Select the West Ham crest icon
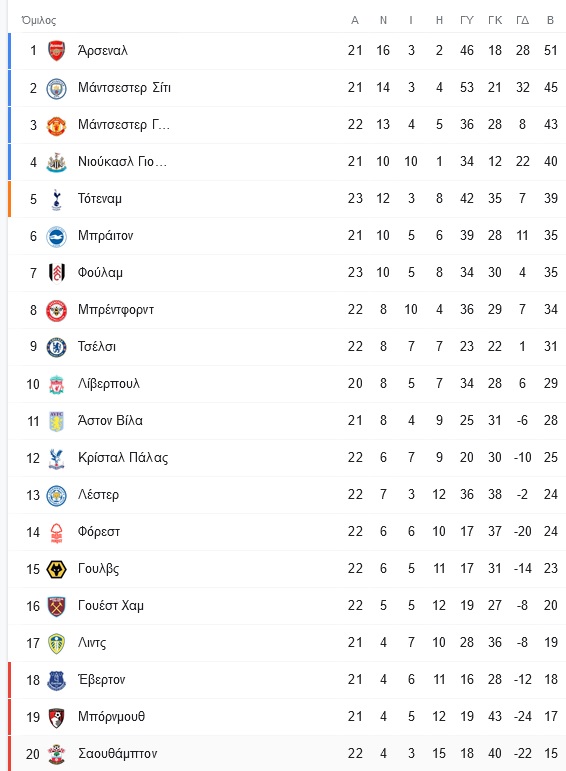Viewport: 566px width, 771px height. tap(57, 606)
